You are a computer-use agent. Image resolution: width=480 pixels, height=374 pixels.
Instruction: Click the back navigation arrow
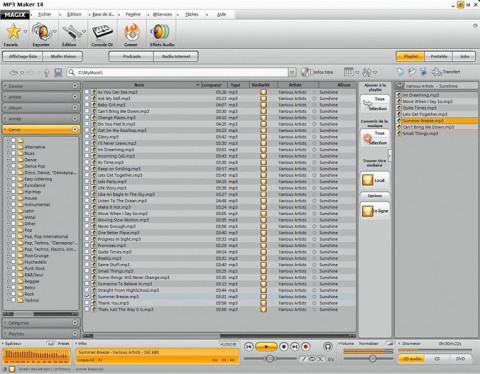click(x=14, y=72)
